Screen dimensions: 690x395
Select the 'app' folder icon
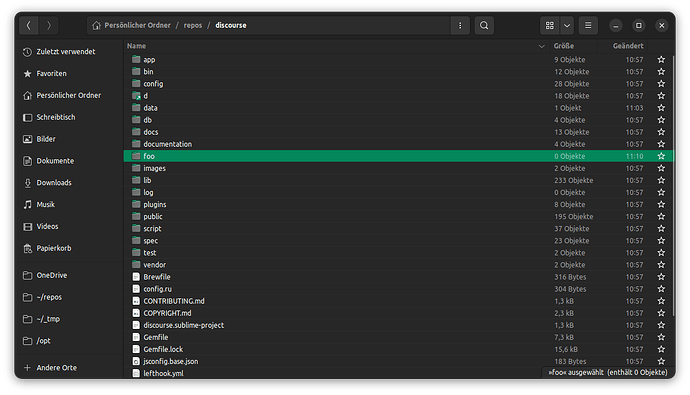(136, 59)
